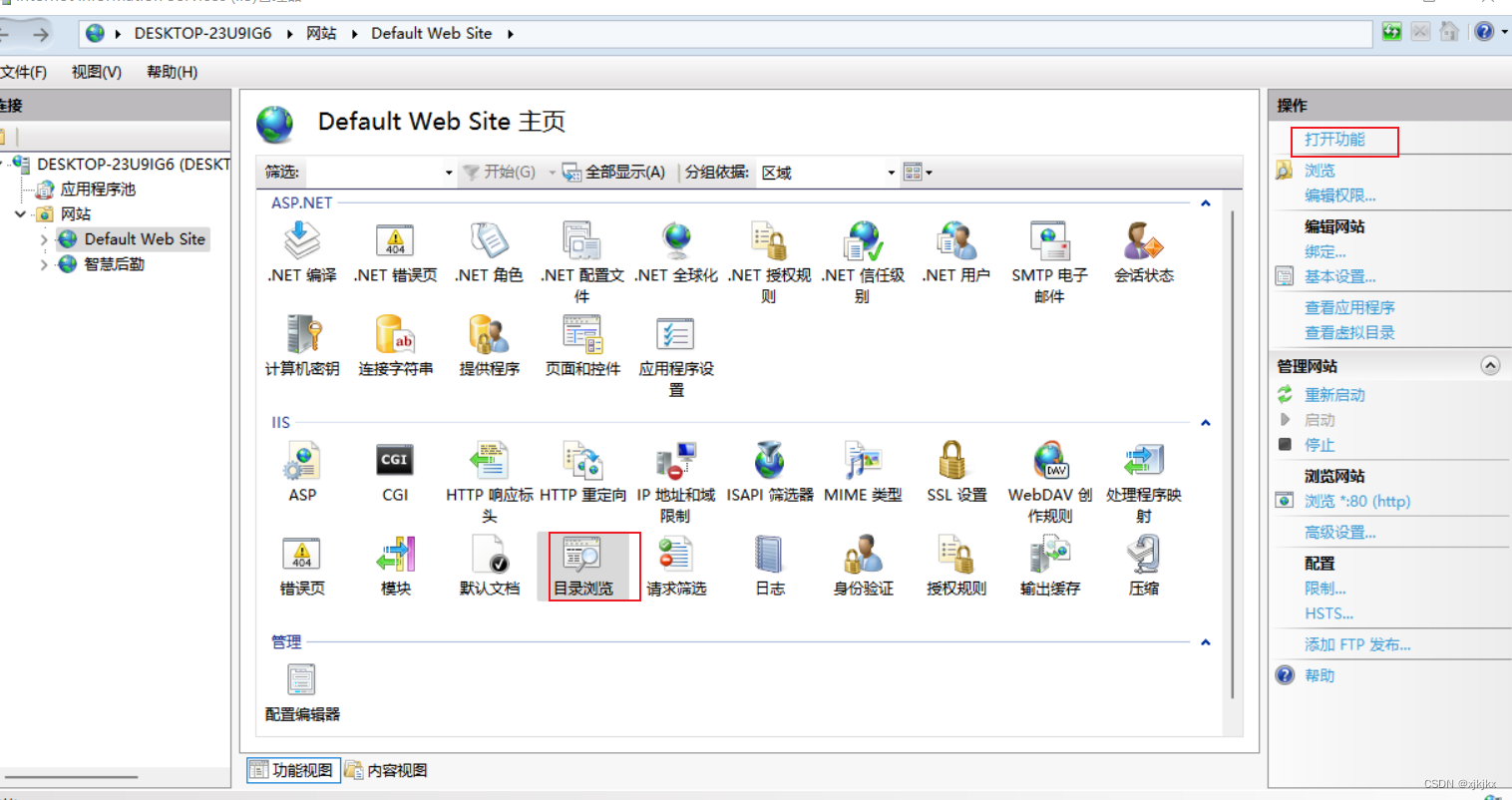Screen dimensions: 1512x800
Task: Switch to the 功能视图 tab
Action: (x=293, y=770)
